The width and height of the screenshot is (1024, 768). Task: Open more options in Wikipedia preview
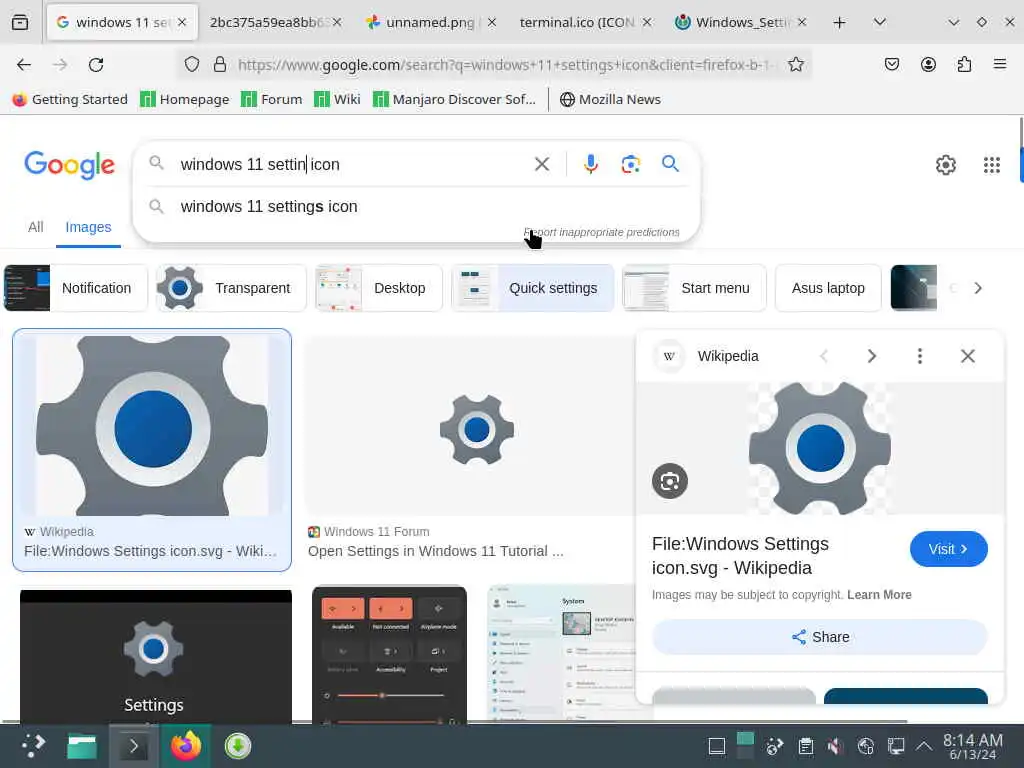pos(920,356)
